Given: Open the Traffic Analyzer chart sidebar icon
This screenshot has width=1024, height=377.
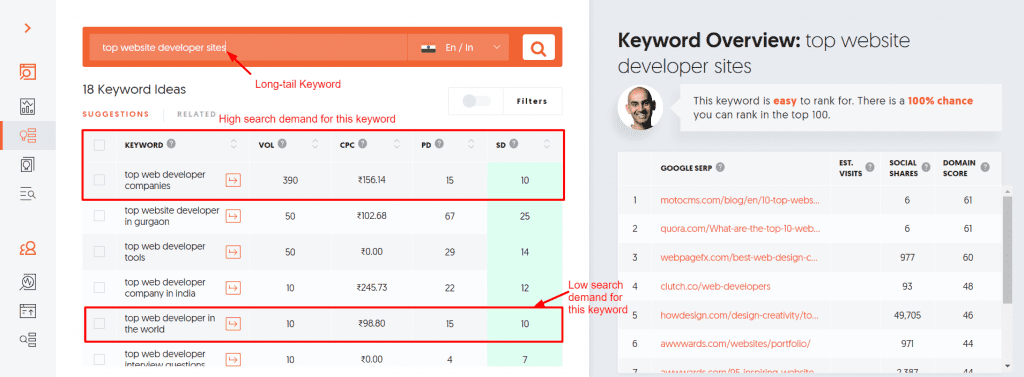Looking at the screenshot, I should pos(27,106).
